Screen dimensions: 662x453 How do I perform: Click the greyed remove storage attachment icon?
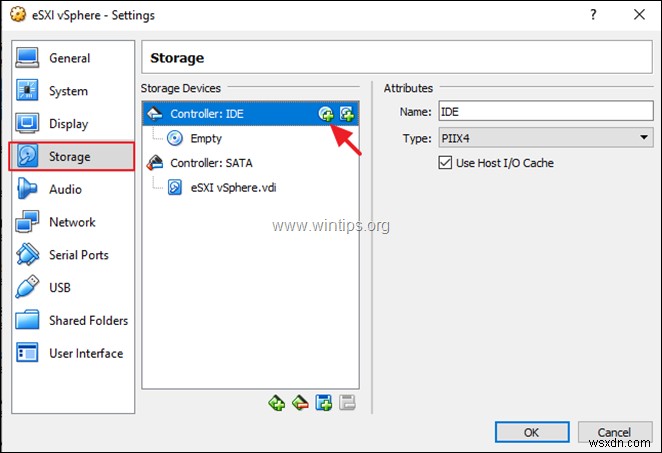347,403
